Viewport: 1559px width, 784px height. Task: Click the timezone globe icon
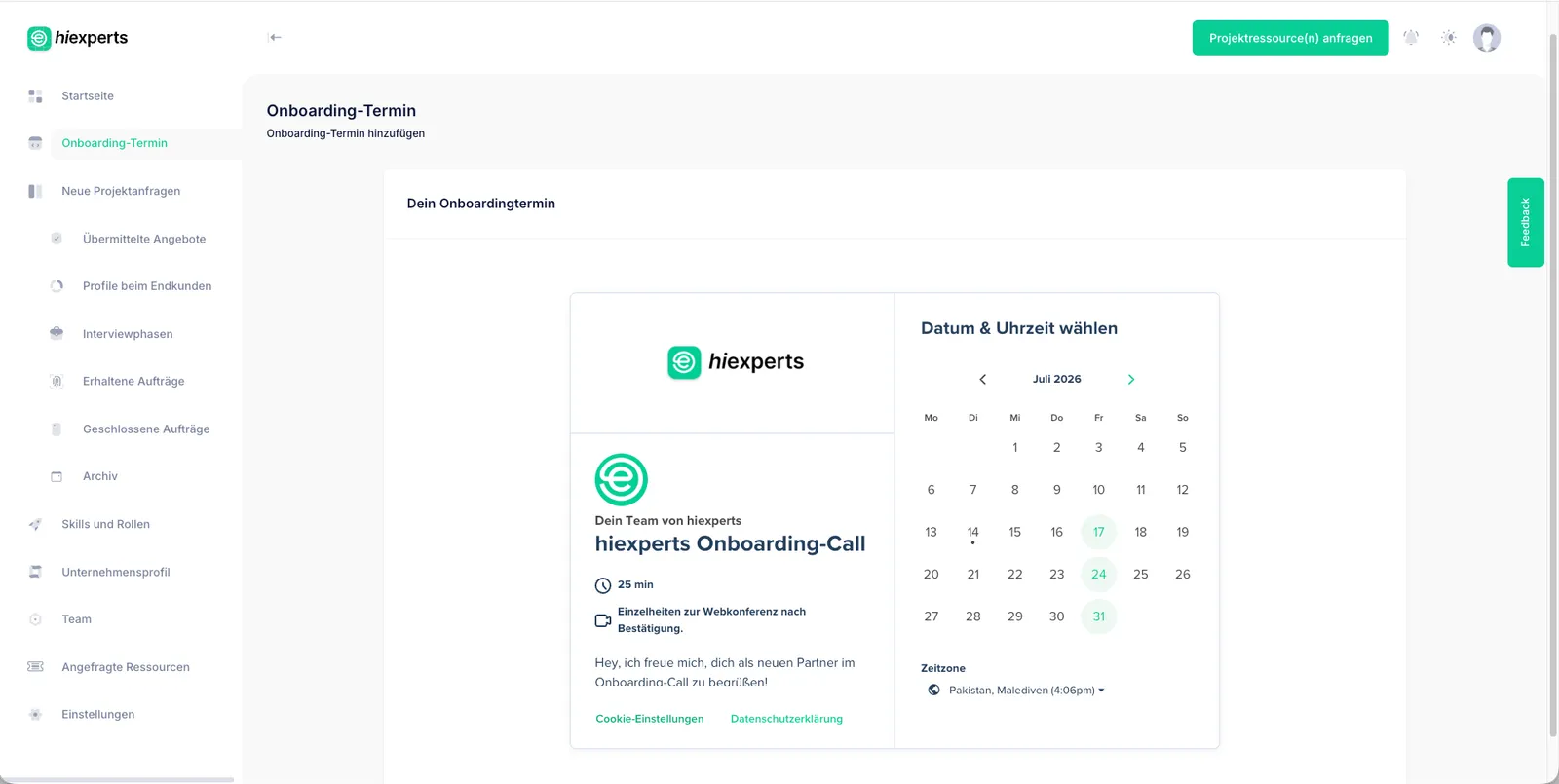coord(934,690)
